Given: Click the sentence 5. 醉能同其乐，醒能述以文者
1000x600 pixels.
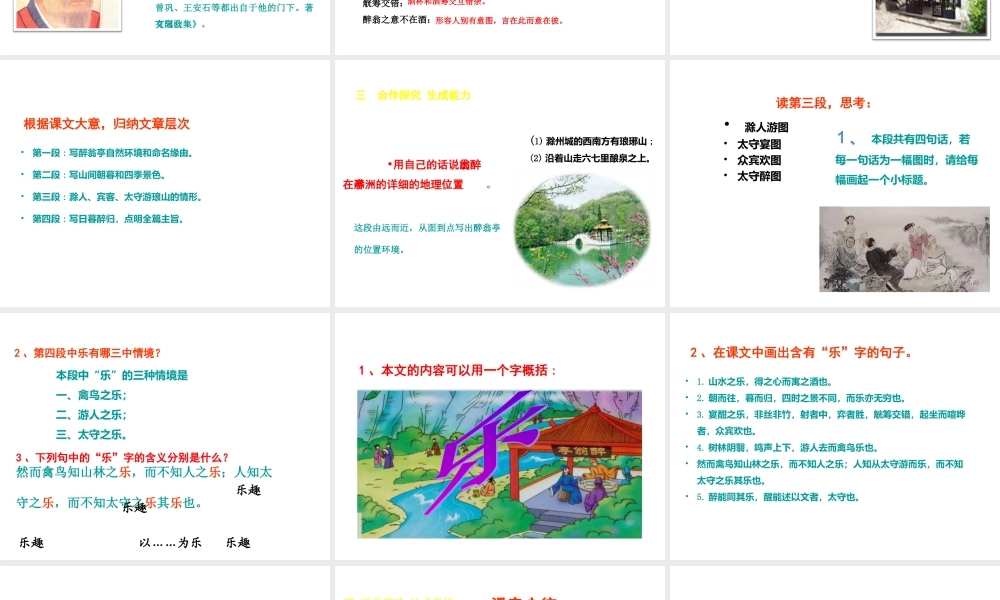Looking at the screenshot, I should pos(778,497).
